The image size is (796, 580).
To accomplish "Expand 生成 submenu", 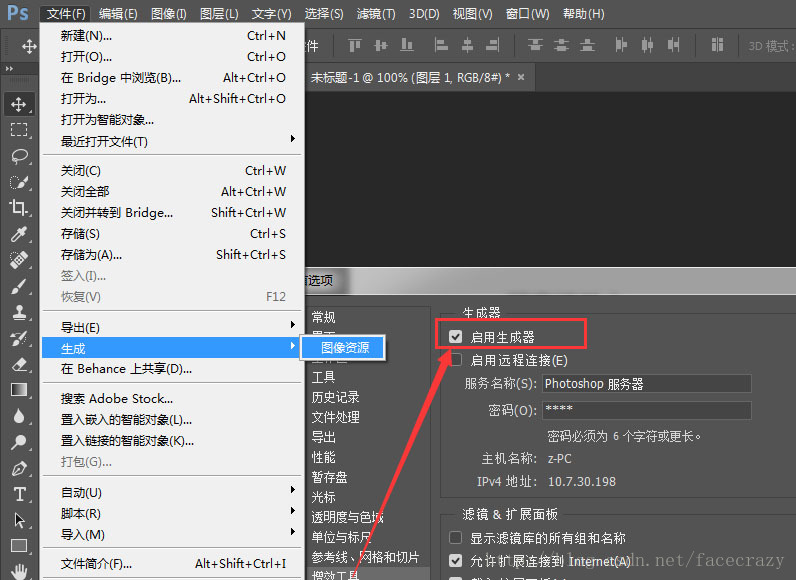I will [x=172, y=348].
